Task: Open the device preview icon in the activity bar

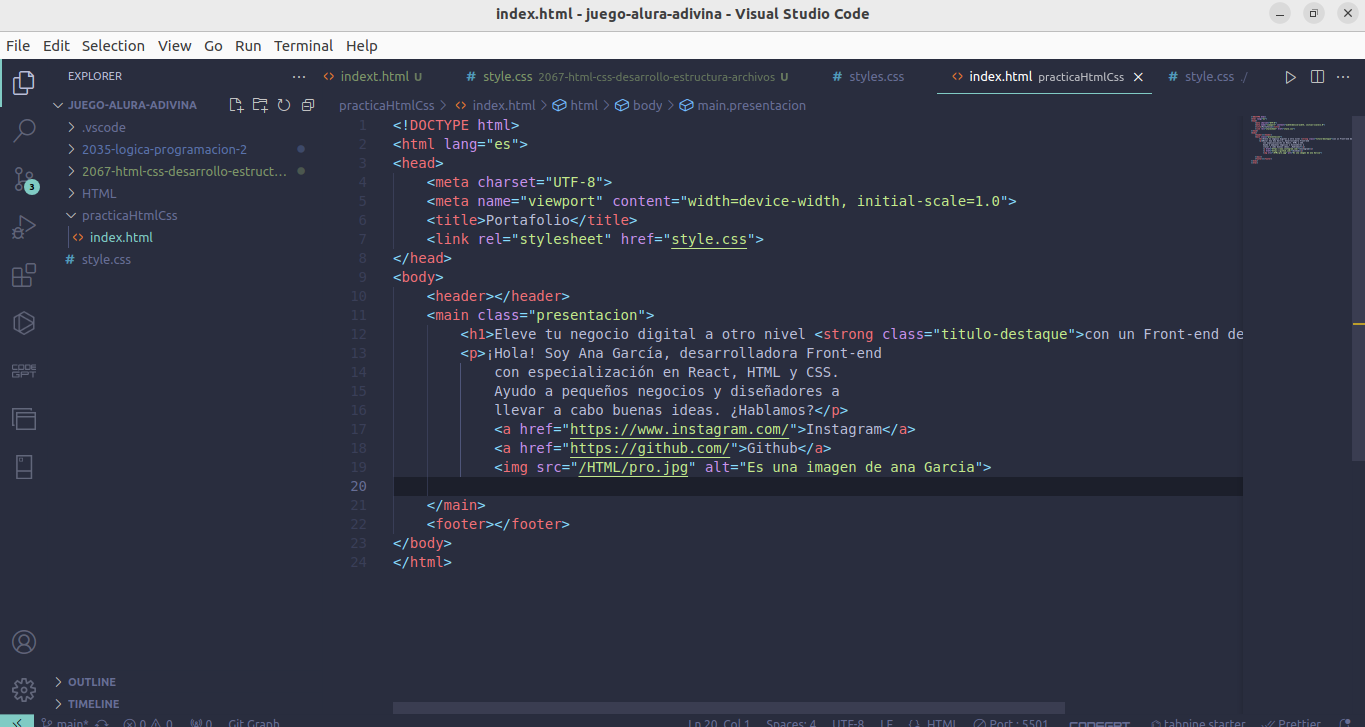Action: pos(24,467)
